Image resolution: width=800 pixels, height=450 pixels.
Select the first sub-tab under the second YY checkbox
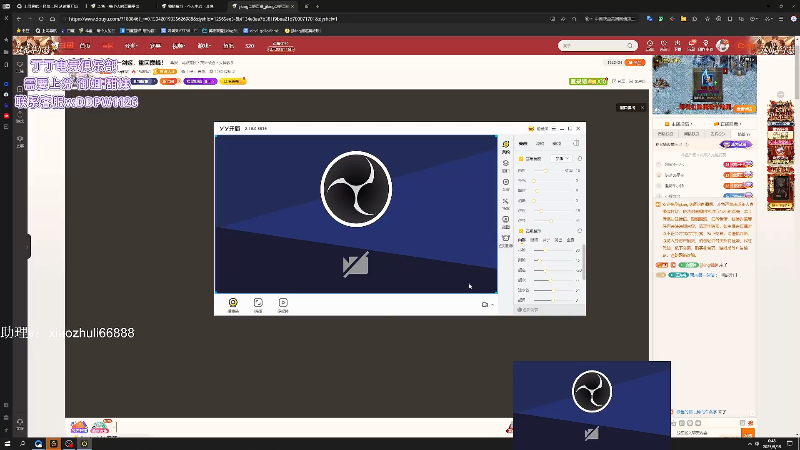tap(521, 240)
